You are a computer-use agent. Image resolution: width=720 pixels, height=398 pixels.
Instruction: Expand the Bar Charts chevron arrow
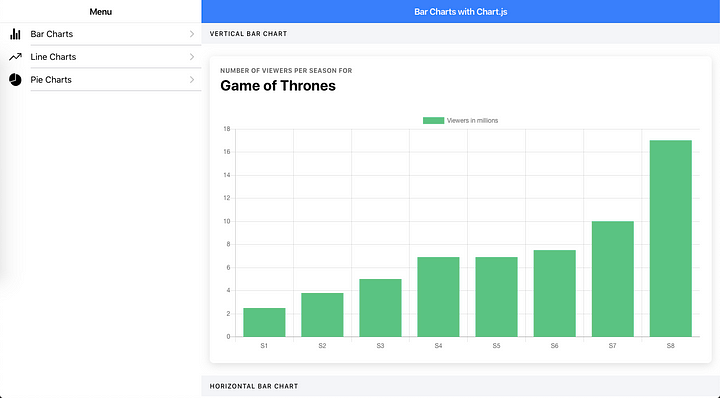pyautogui.click(x=192, y=34)
